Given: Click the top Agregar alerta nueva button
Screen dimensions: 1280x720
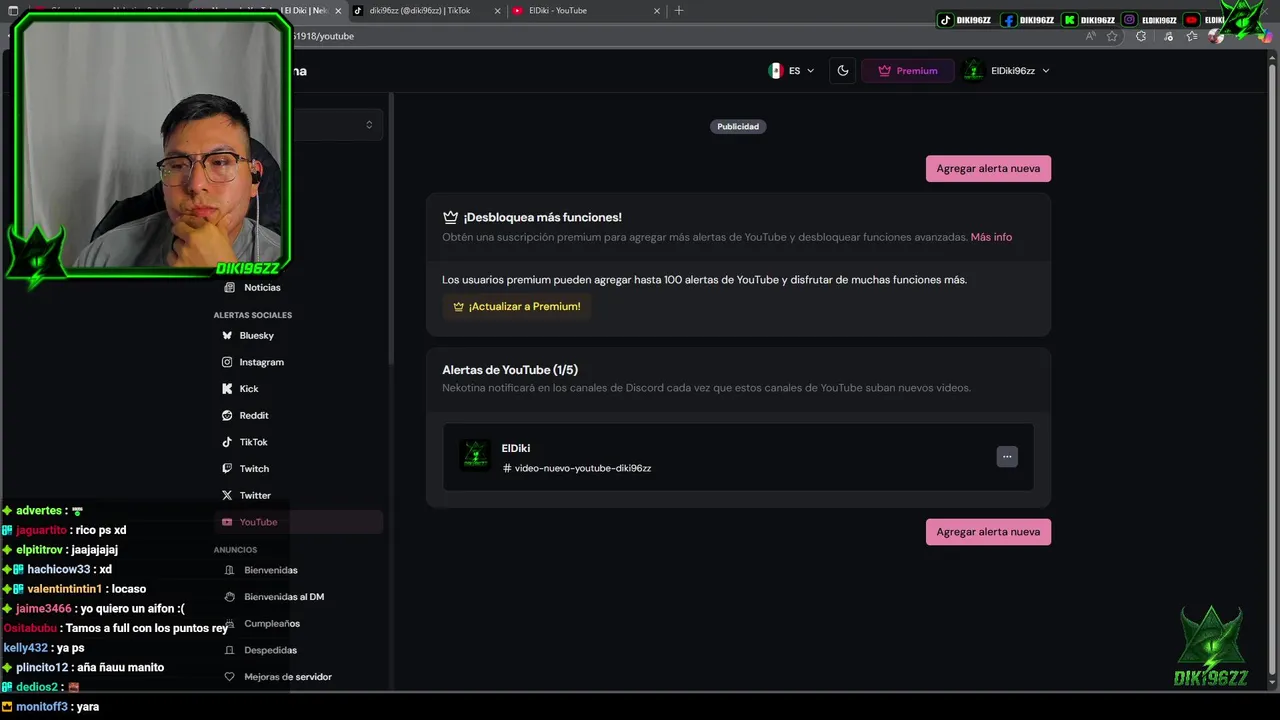Looking at the screenshot, I should 988,168.
